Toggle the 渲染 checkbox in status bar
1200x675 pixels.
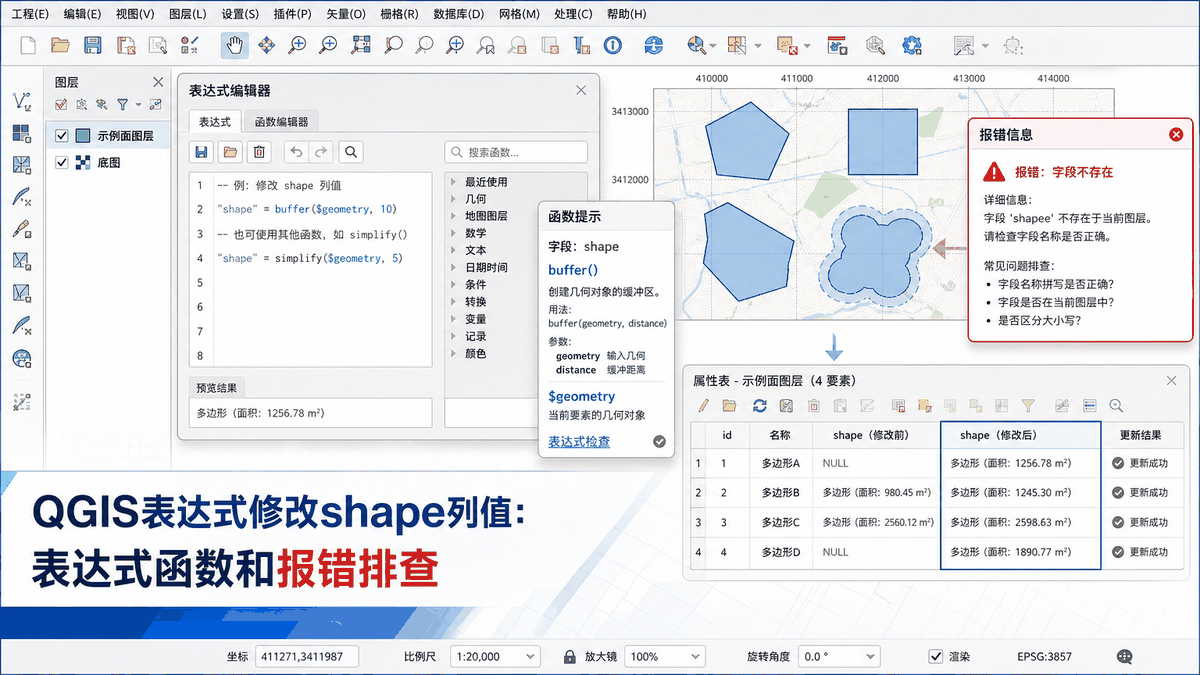[x=936, y=657]
